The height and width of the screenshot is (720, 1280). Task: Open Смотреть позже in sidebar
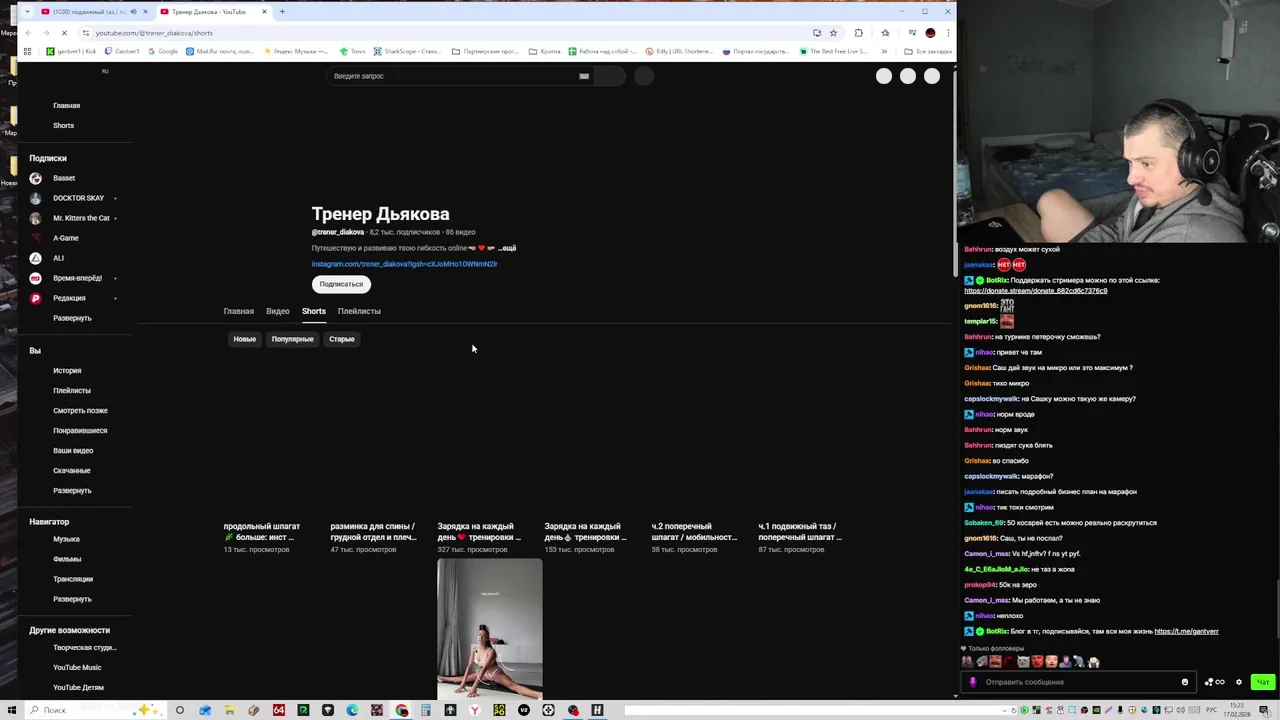[80, 411]
